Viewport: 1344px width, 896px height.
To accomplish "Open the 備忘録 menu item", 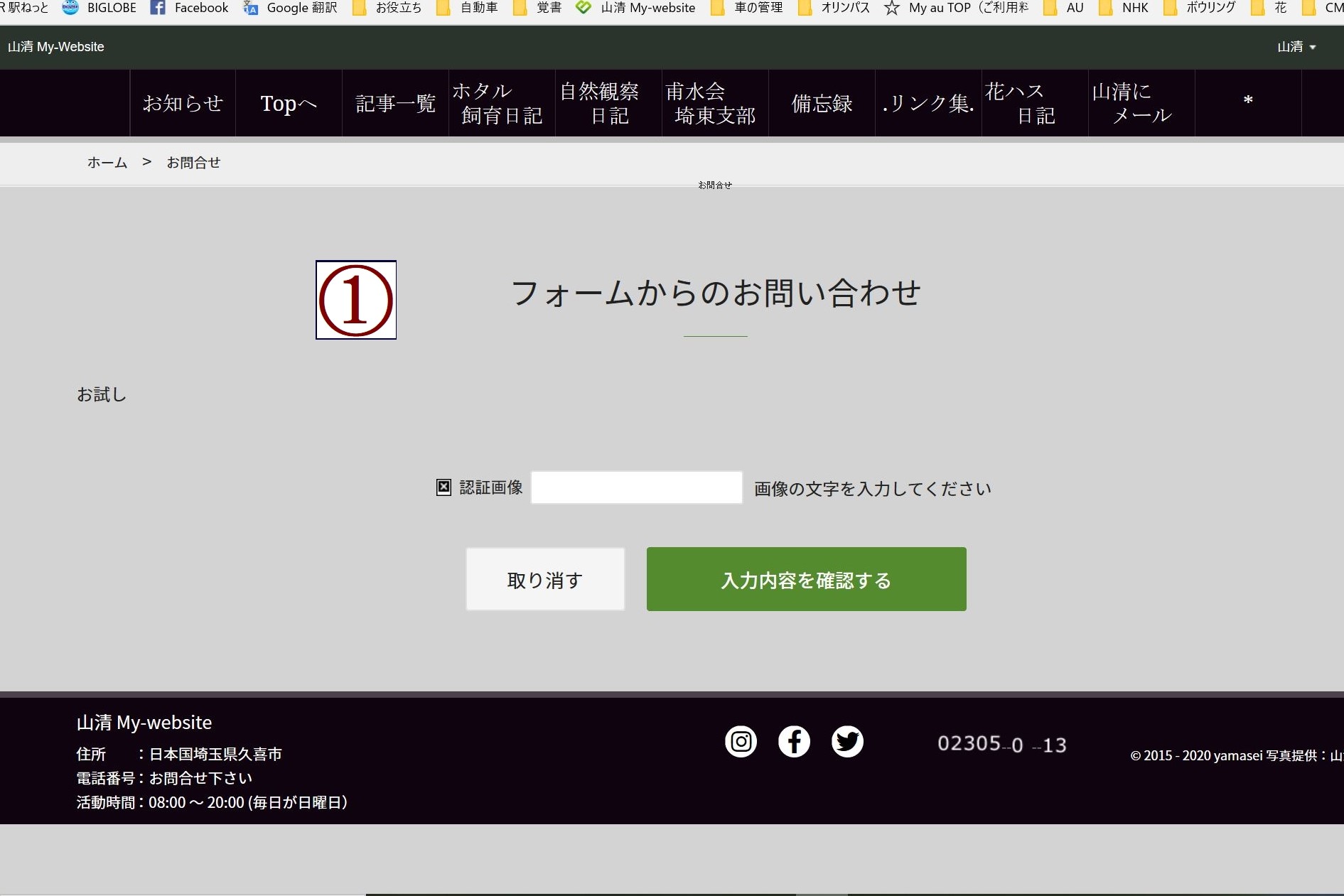I will click(x=822, y=103).
